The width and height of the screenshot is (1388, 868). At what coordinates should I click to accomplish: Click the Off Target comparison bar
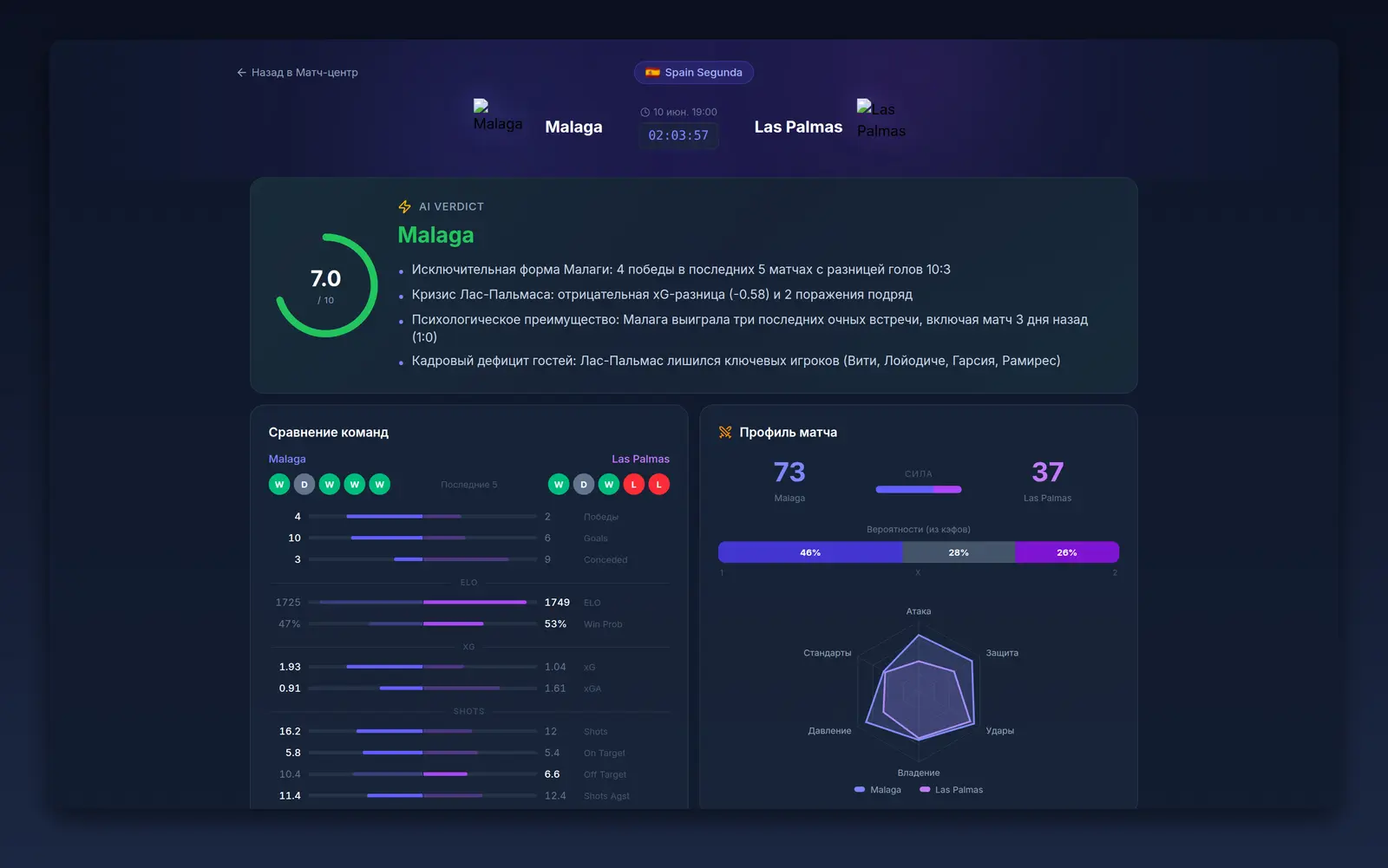click(x=422, y=774)
